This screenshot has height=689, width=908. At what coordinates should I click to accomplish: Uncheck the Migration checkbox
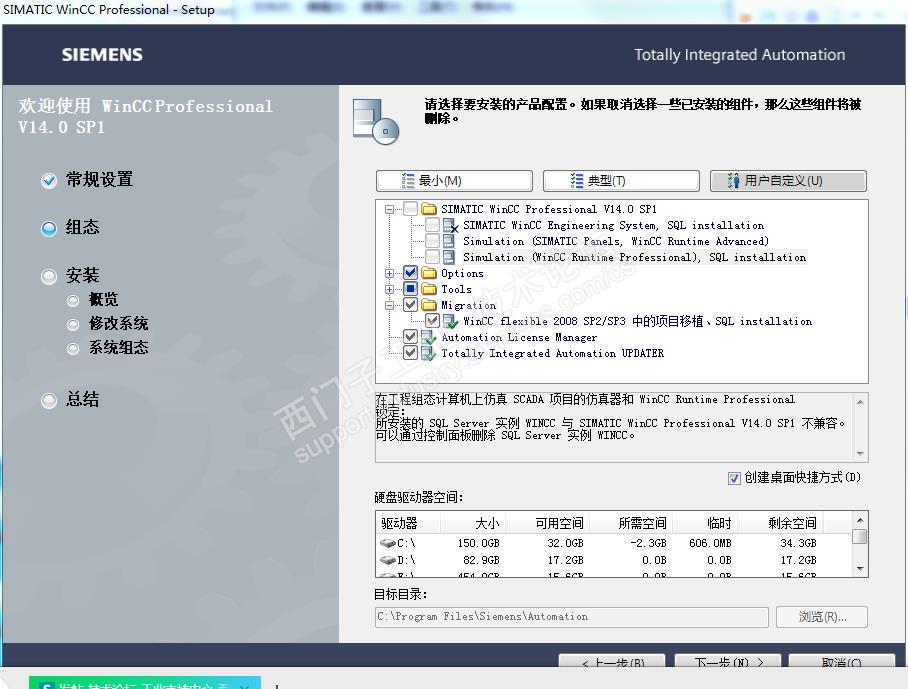coord(410,305)
